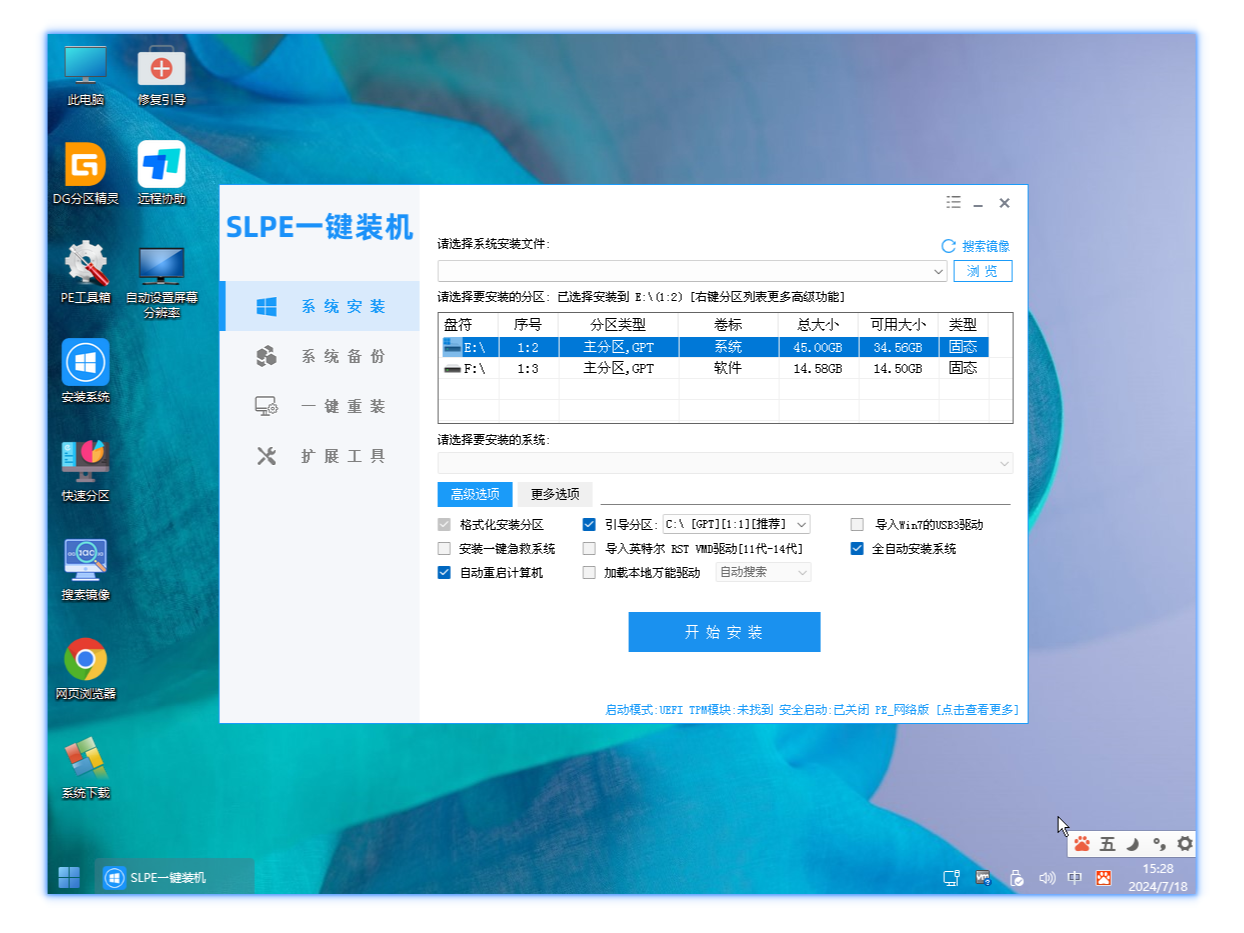Open the system install file dropdown

937,270
